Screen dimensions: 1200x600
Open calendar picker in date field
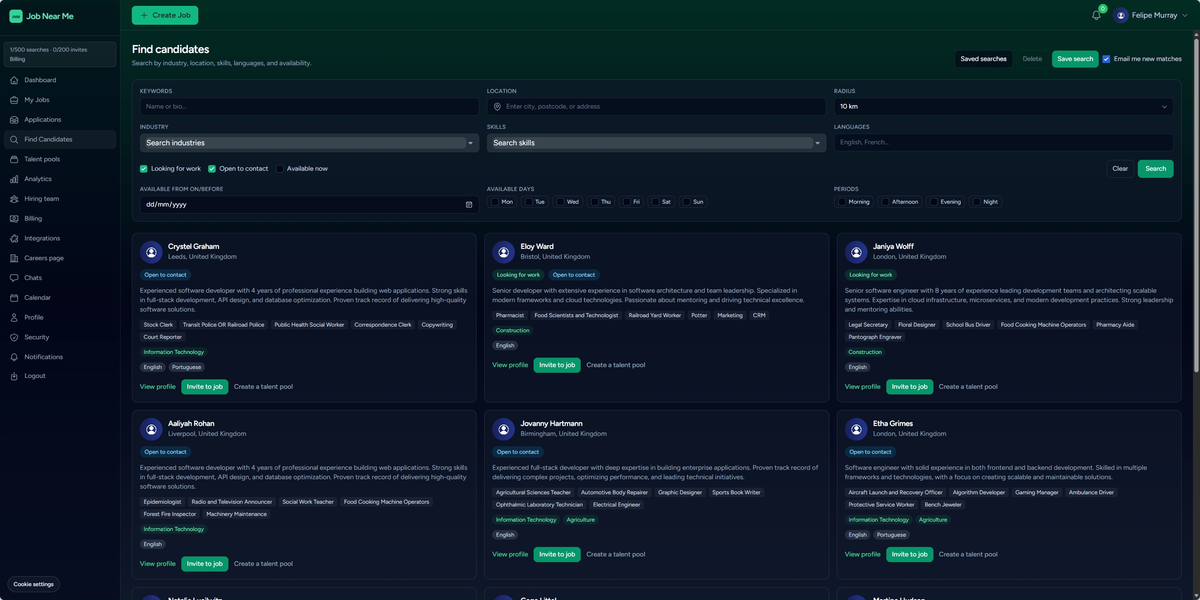click(x=469, y=204)
